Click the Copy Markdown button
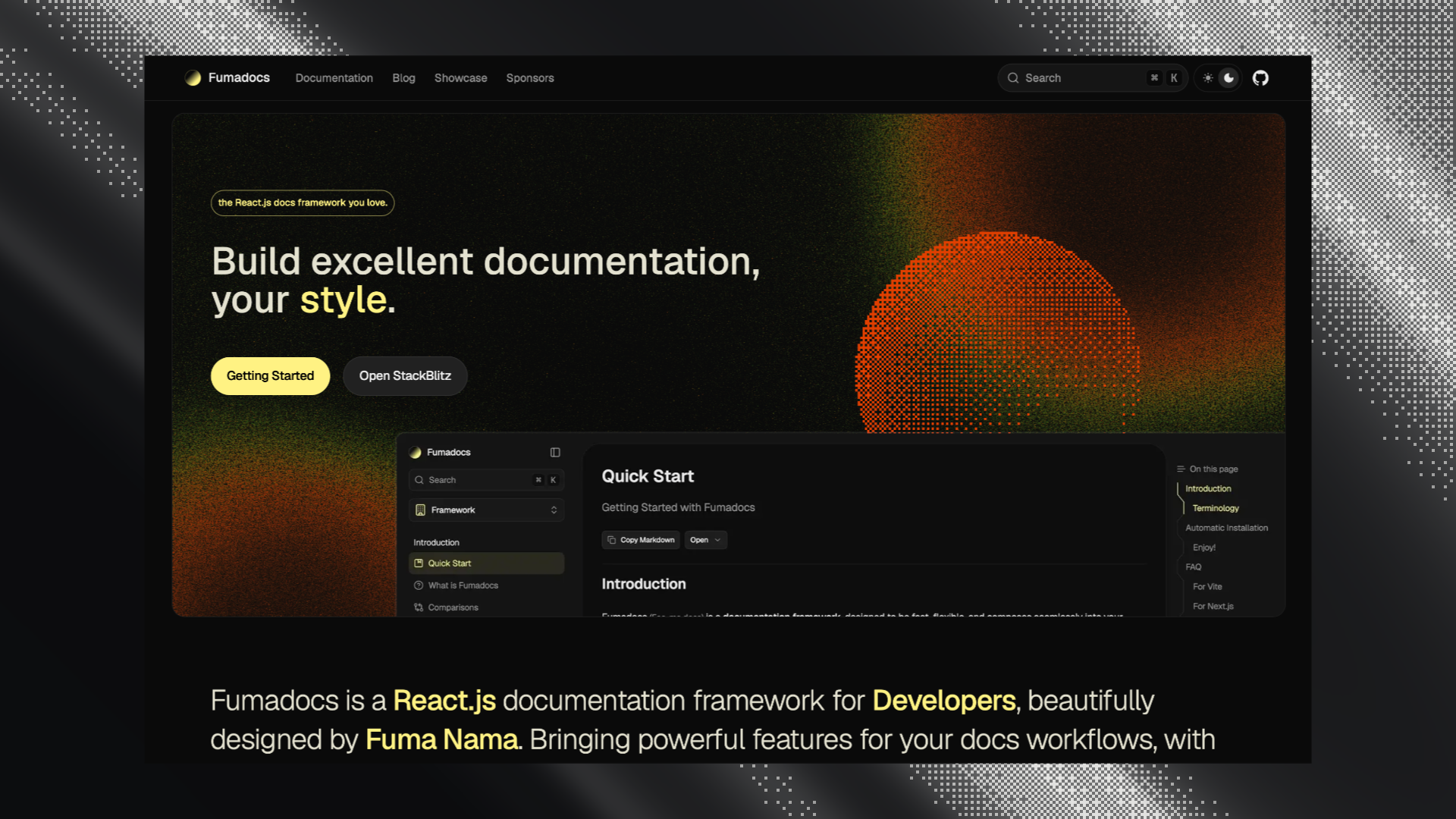 [x=641, y=540]
